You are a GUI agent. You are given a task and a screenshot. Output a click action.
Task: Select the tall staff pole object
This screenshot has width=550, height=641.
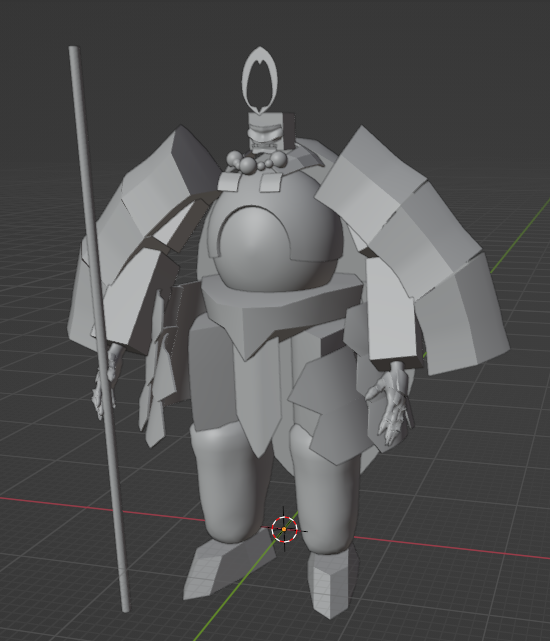tap(99, 327)
